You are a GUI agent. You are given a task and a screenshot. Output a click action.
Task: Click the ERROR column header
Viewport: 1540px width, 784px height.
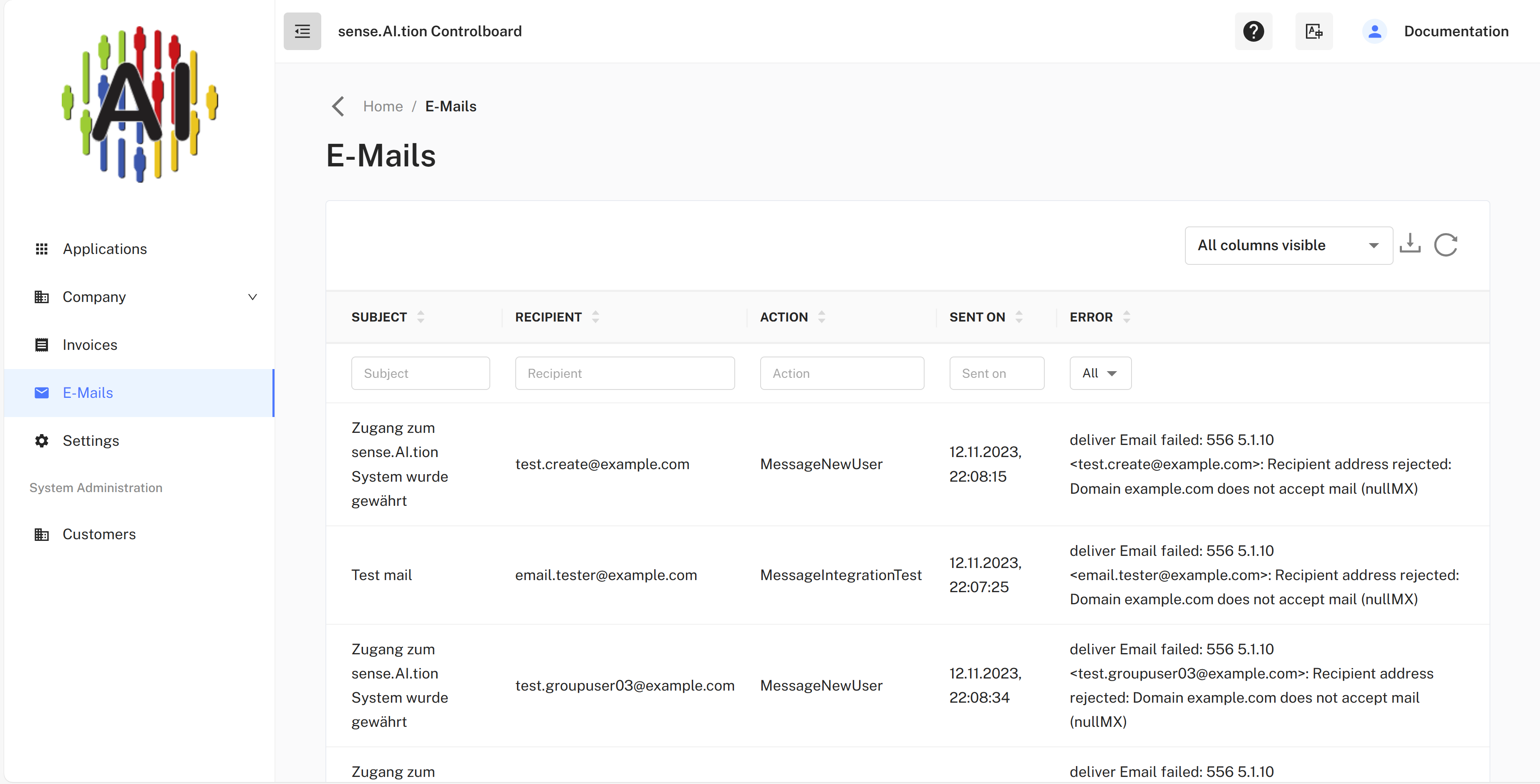1091,317
